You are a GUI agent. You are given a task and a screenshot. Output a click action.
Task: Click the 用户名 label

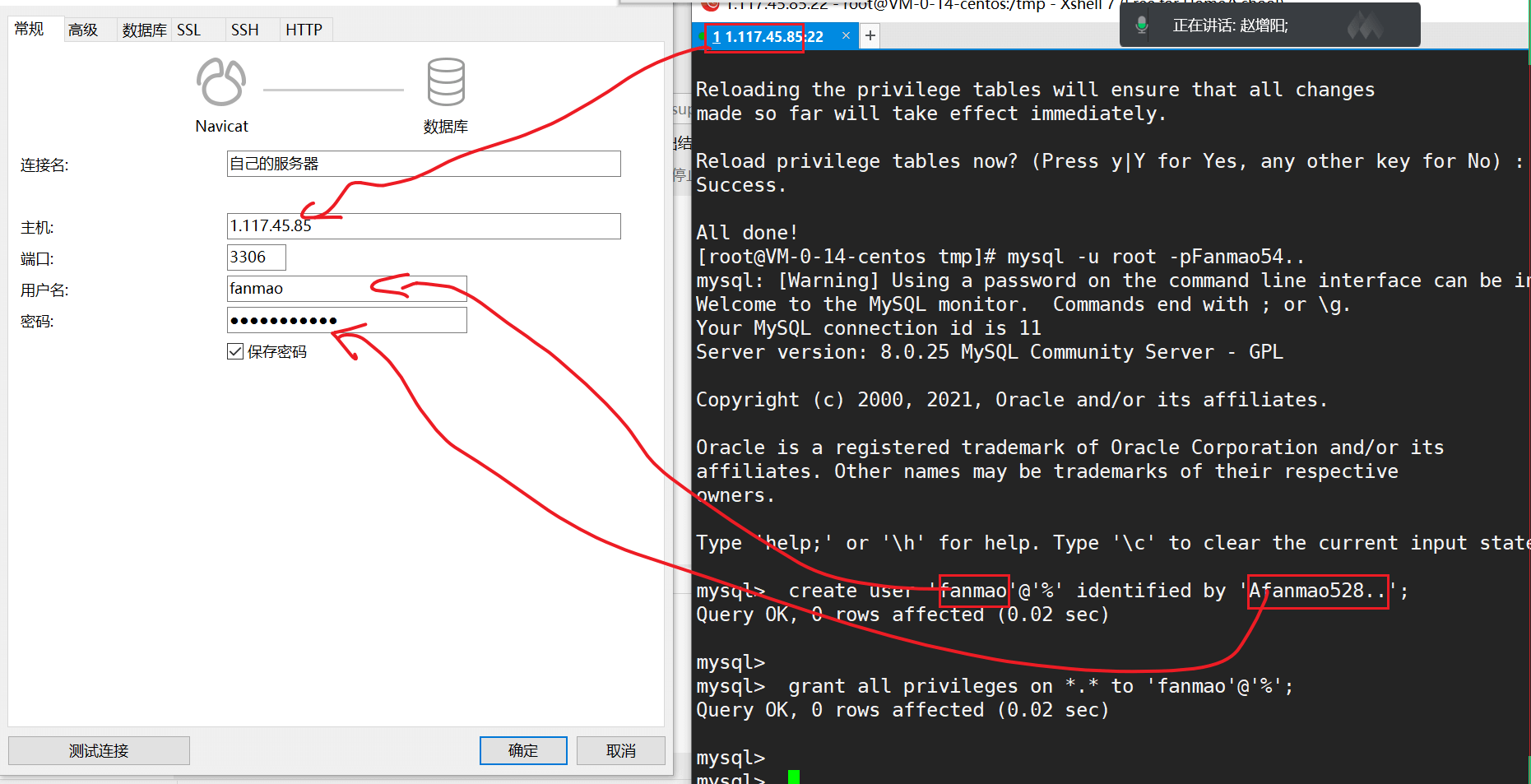pyautogui.click(x=44, y=290)
